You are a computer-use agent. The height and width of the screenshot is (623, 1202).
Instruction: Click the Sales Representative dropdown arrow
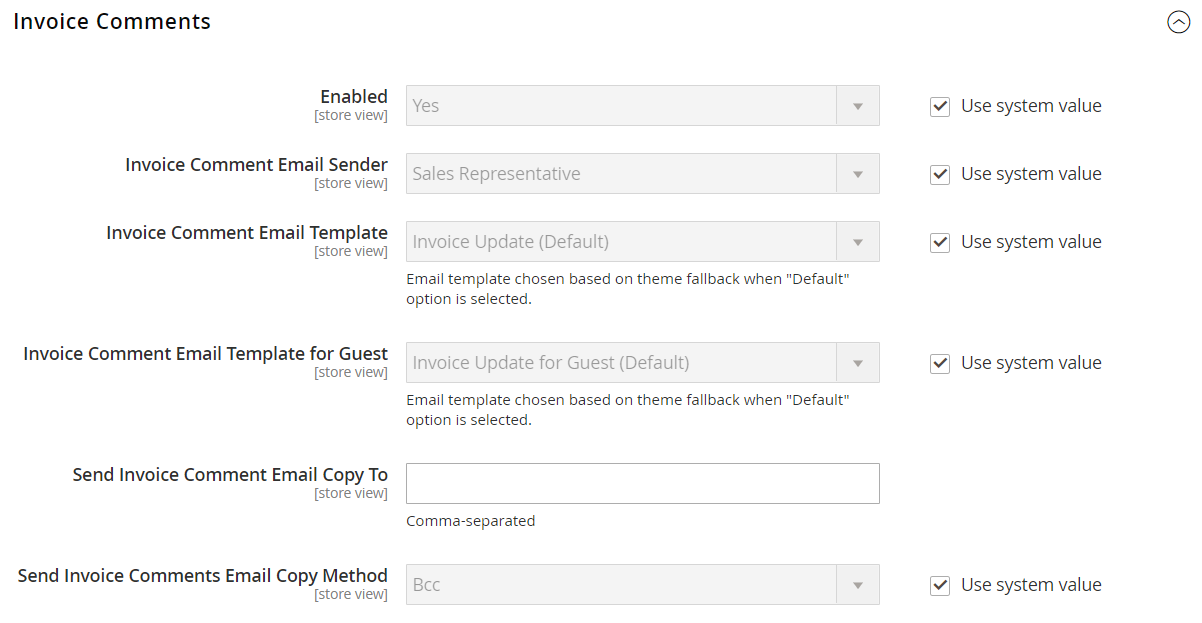(x=857, y=174)
